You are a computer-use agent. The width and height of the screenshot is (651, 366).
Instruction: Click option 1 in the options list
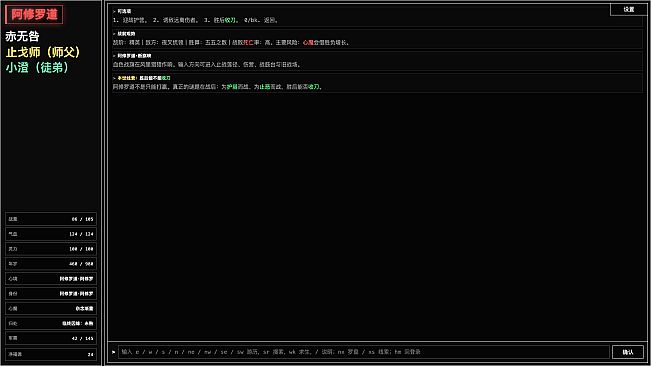[x=130, y=20]
